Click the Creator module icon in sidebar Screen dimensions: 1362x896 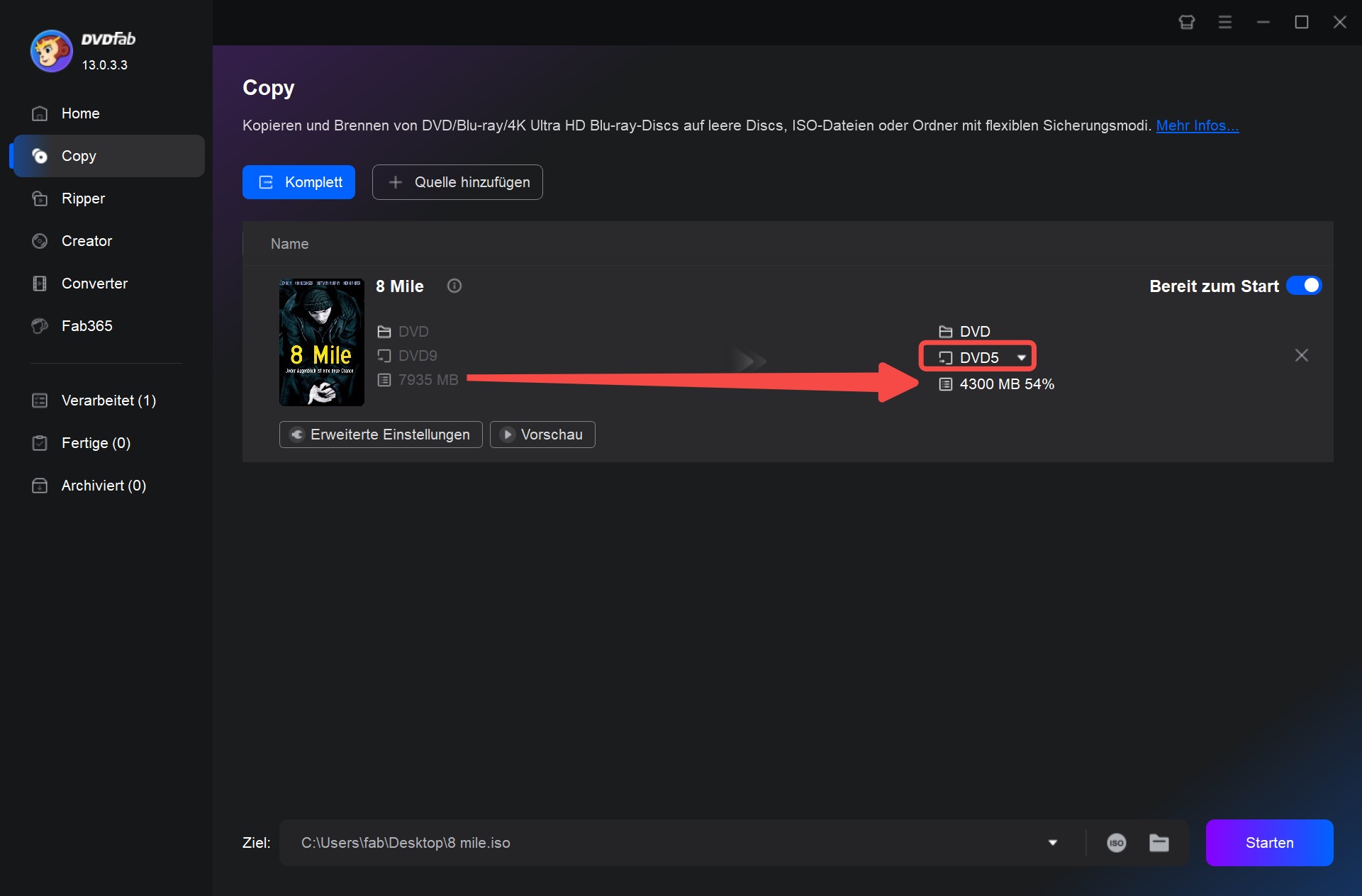40,240
